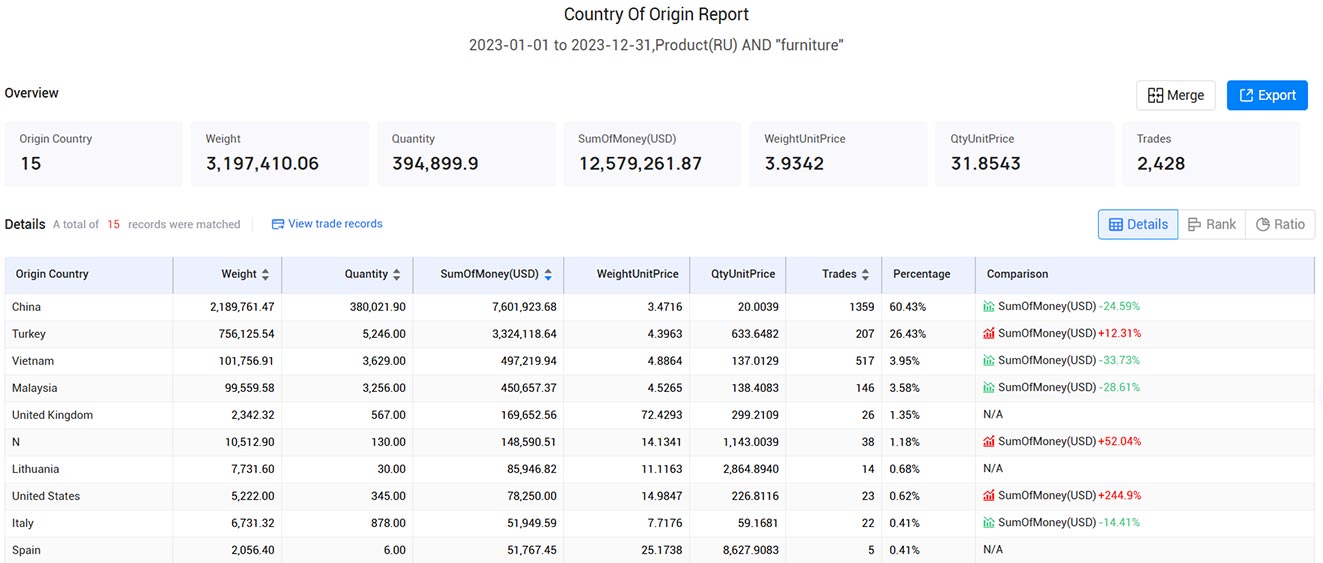This screenshot has width=1323, height=563.
Task: Click the Weight overview card 3,197,410.06
Action: click(280, 154)
